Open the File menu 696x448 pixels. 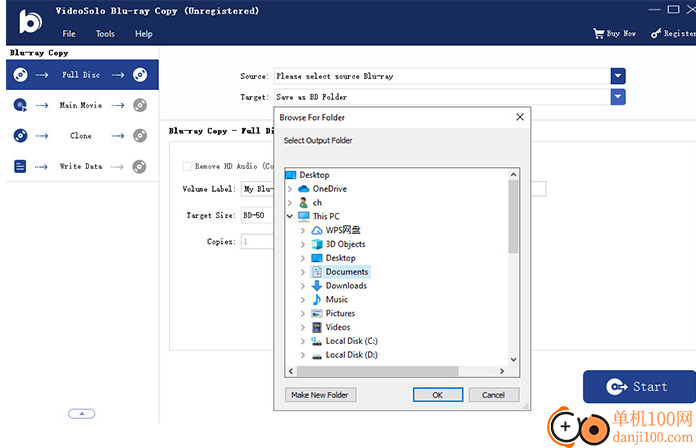point(69,34)
